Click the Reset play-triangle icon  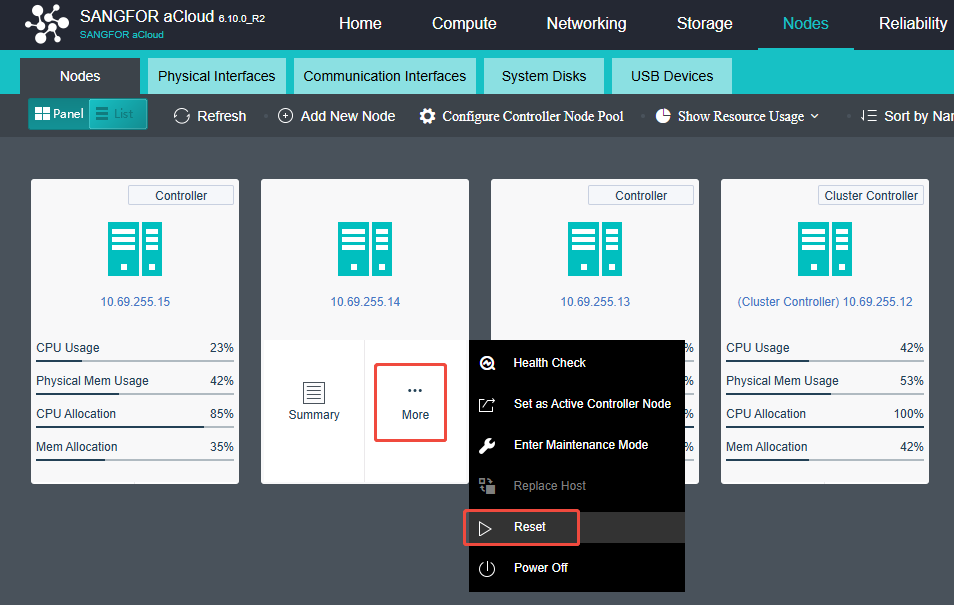(485, 528)
